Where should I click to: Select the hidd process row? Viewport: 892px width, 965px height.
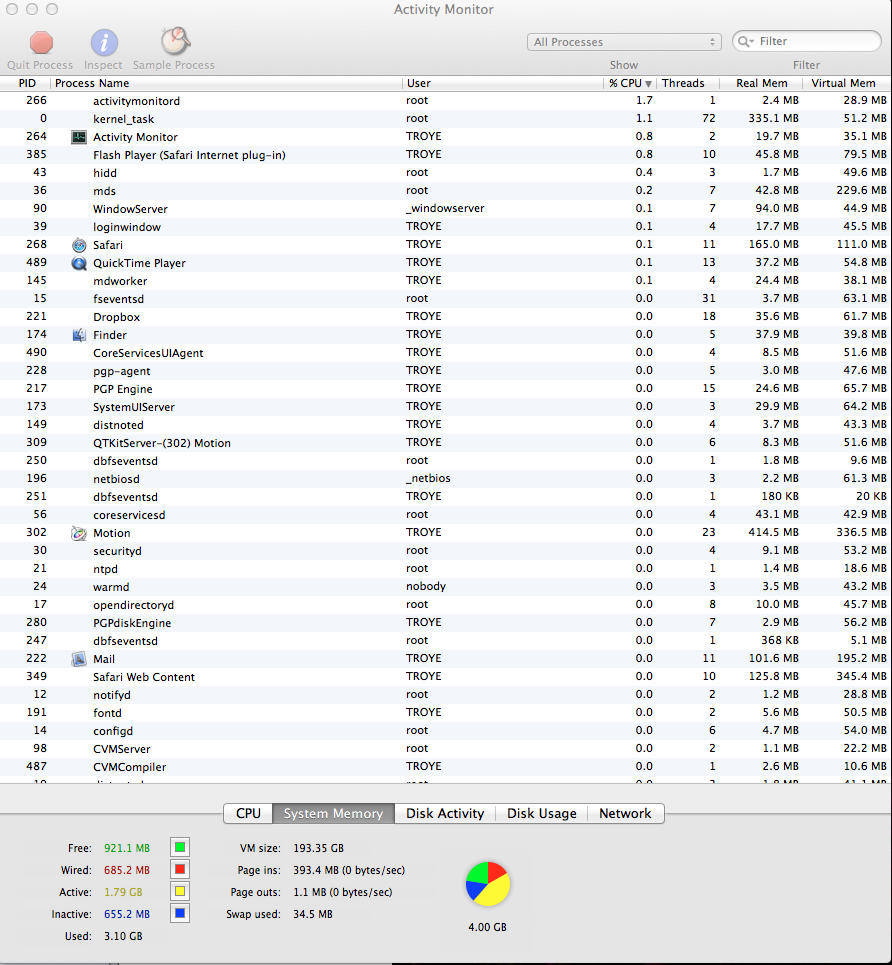446,173
